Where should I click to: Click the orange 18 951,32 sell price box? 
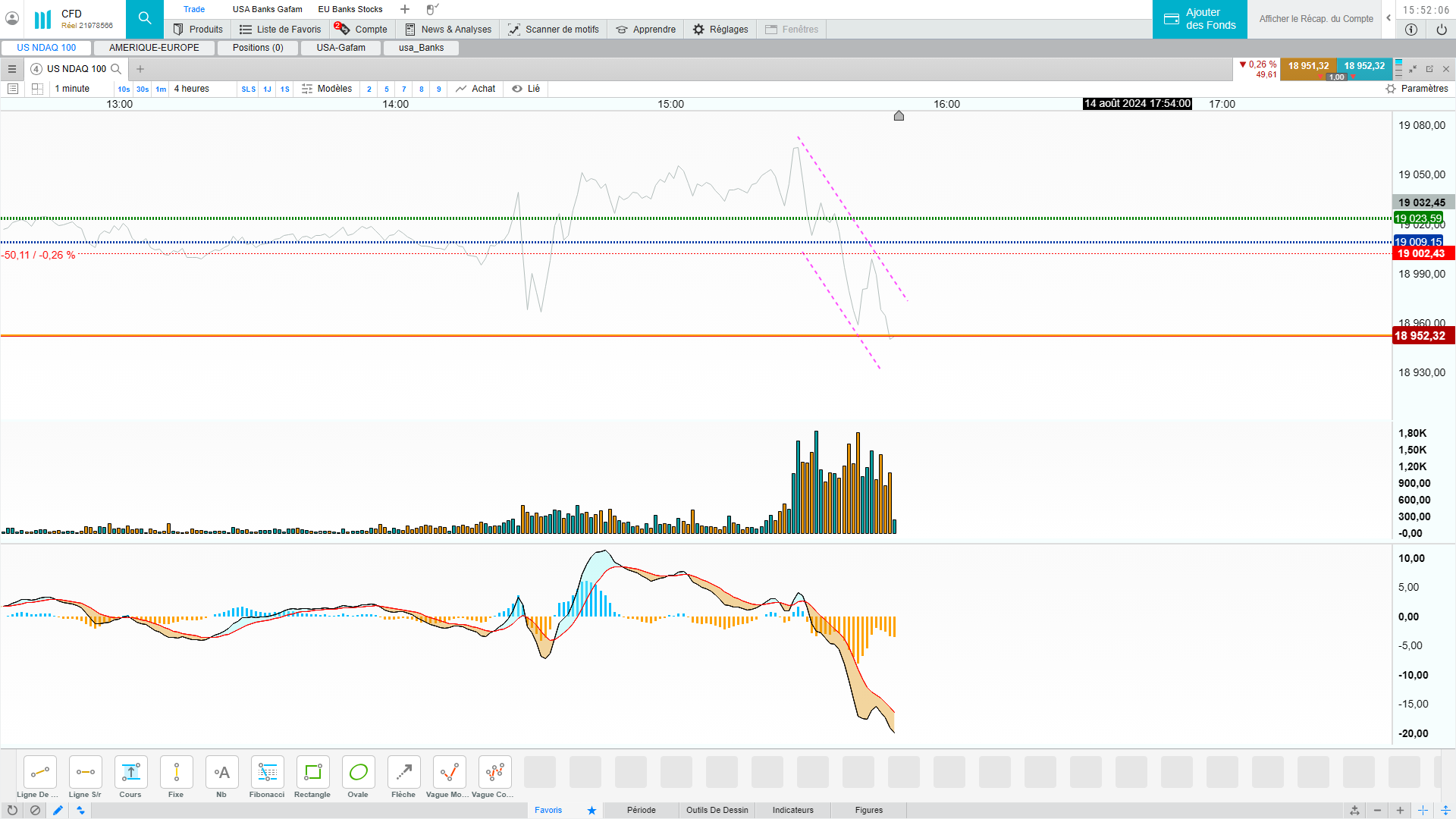point(1308,66)
